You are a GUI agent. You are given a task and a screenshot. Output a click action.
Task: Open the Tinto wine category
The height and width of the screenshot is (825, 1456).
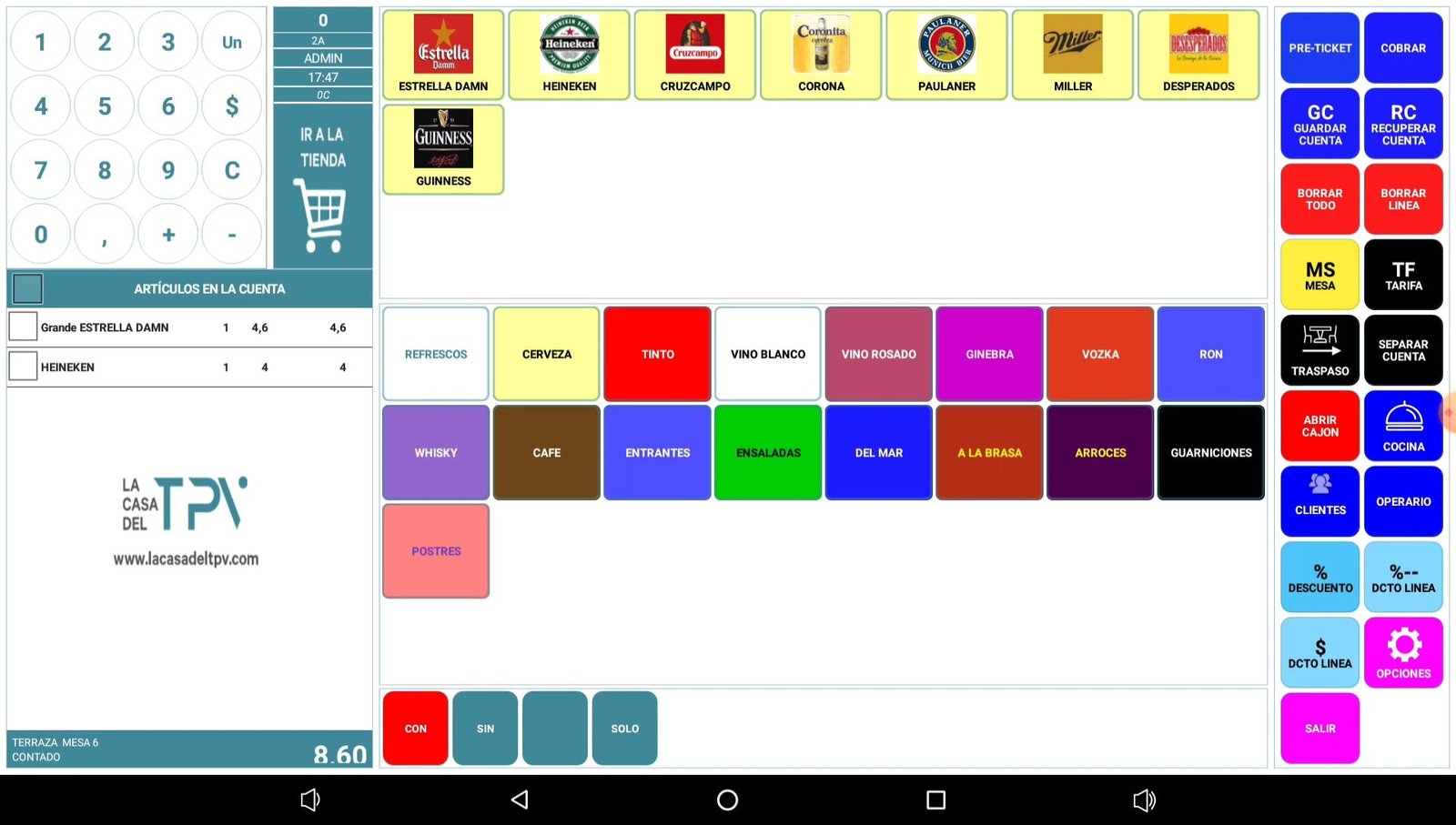pyautogui.click(x=657, y=354)
